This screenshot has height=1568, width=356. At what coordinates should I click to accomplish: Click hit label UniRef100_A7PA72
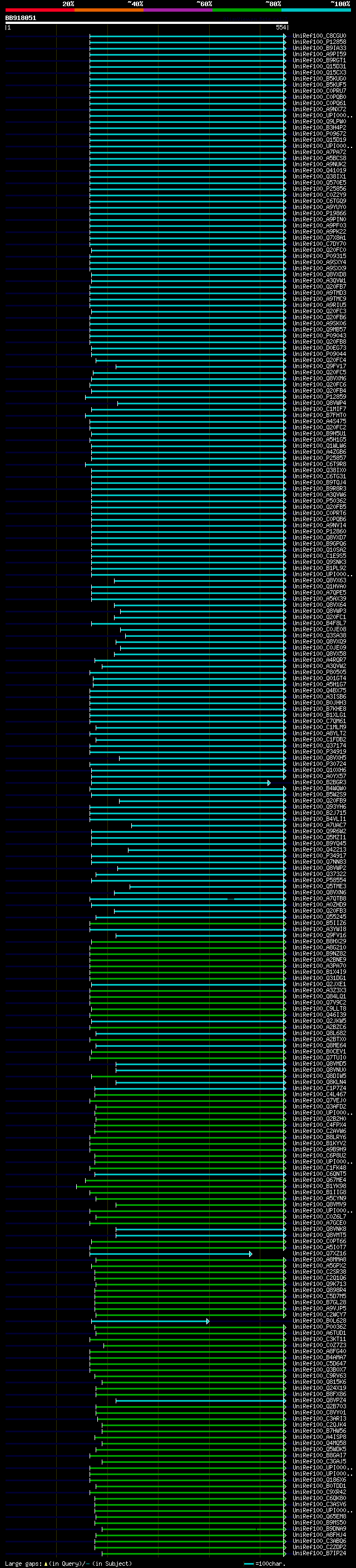pos(319,152)
